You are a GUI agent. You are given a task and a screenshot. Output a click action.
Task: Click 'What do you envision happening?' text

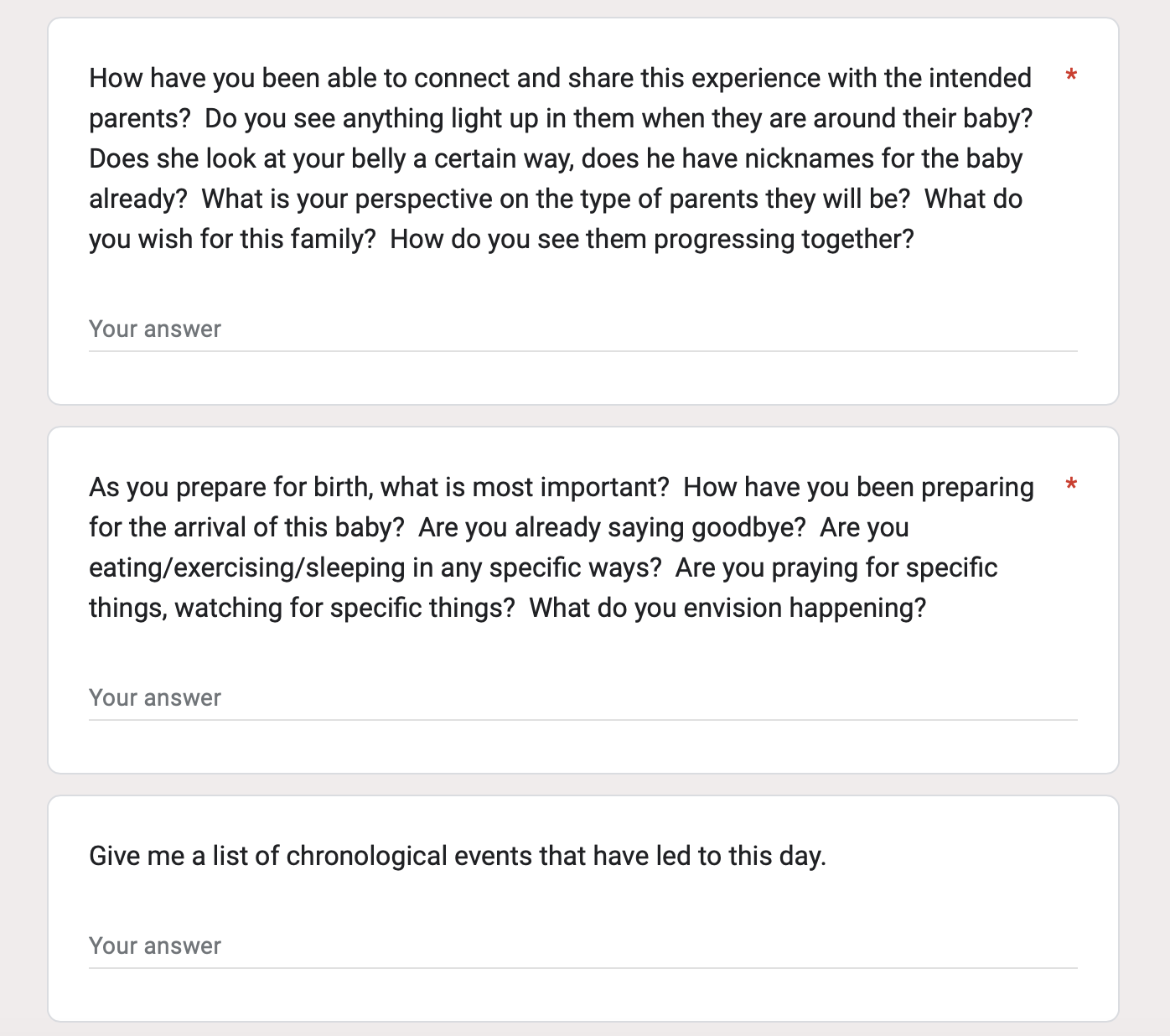click(727, 608)
